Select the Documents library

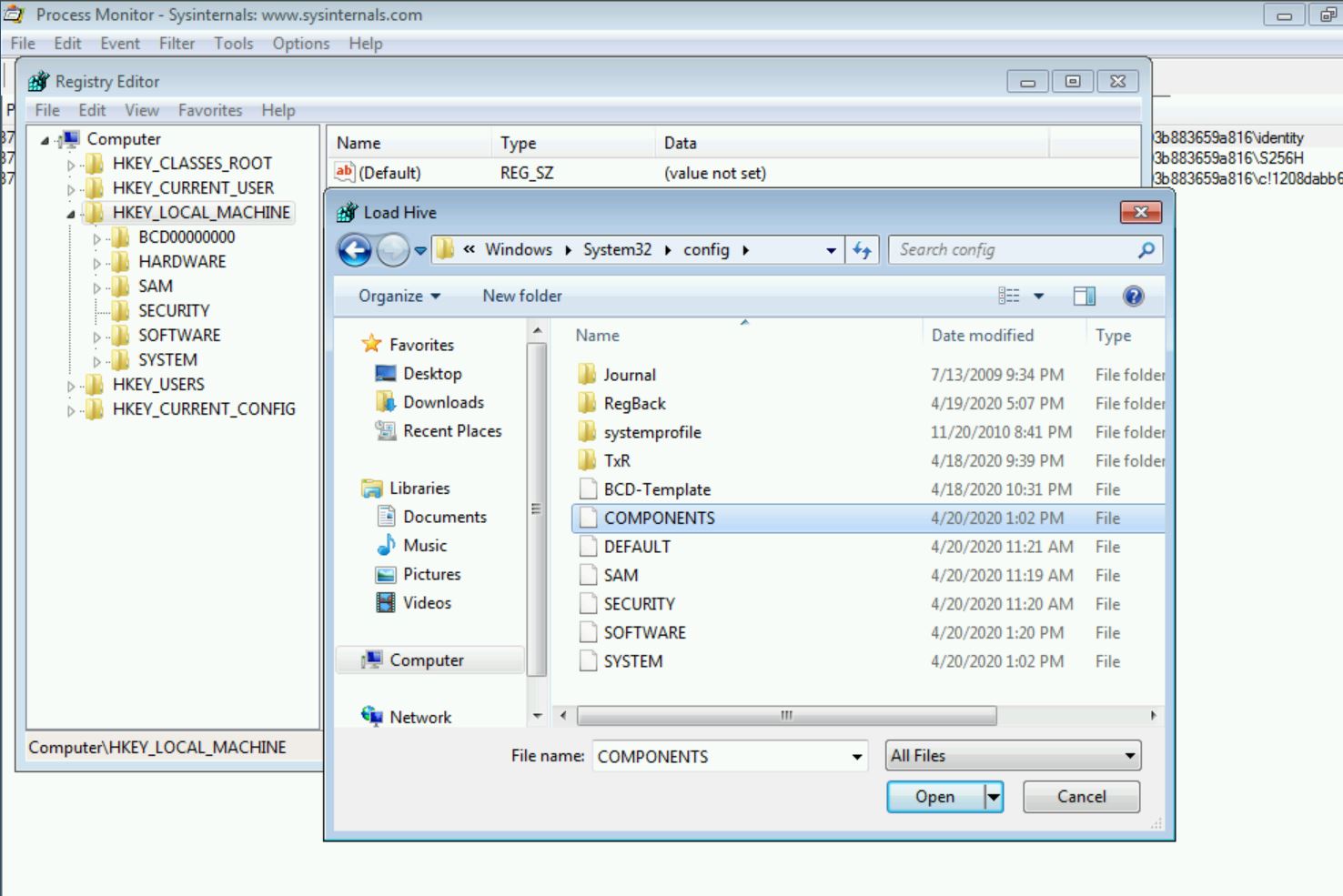(432, 517)
